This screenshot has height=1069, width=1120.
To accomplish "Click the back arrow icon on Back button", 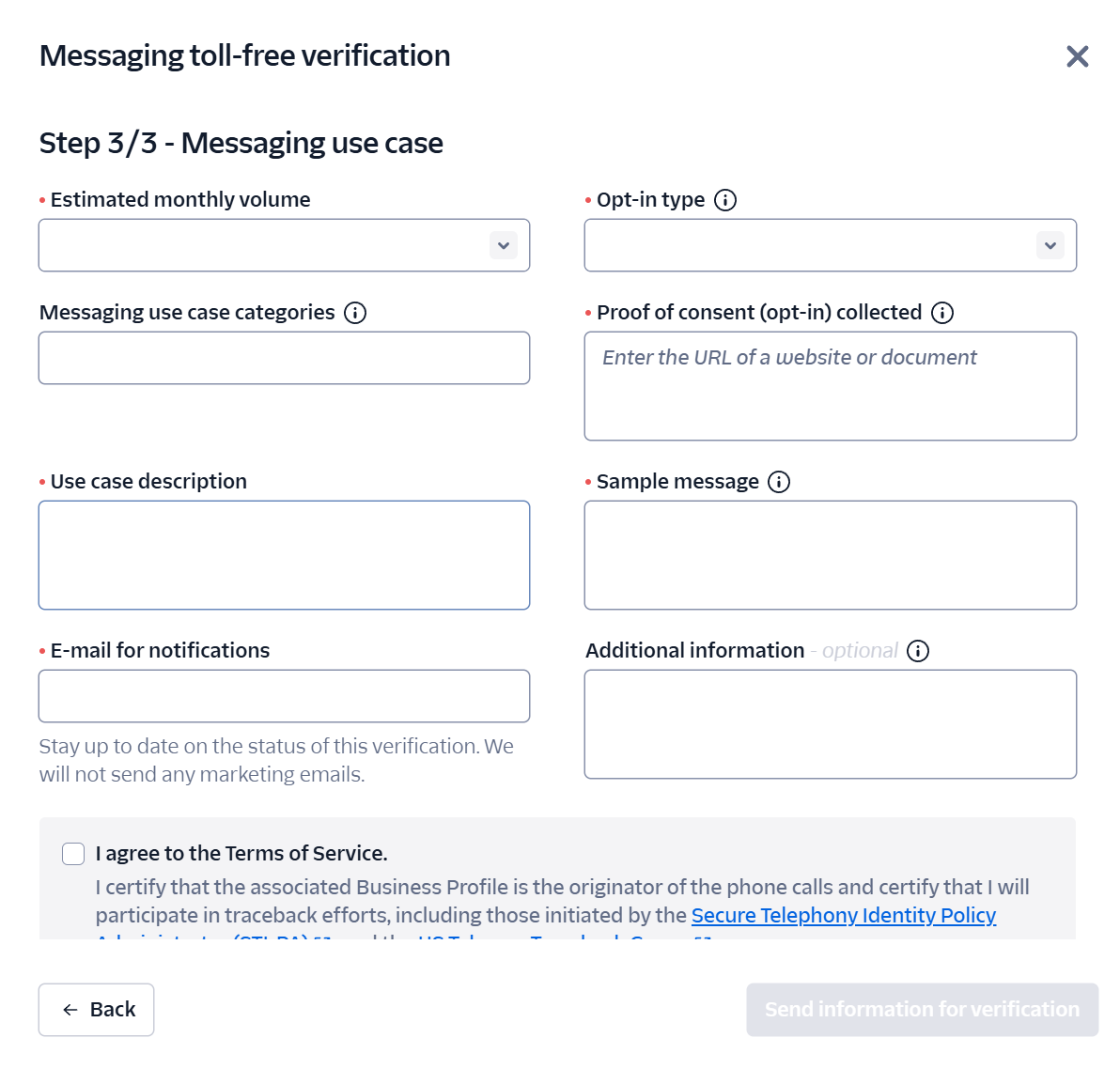I will tap(69, 1009).
